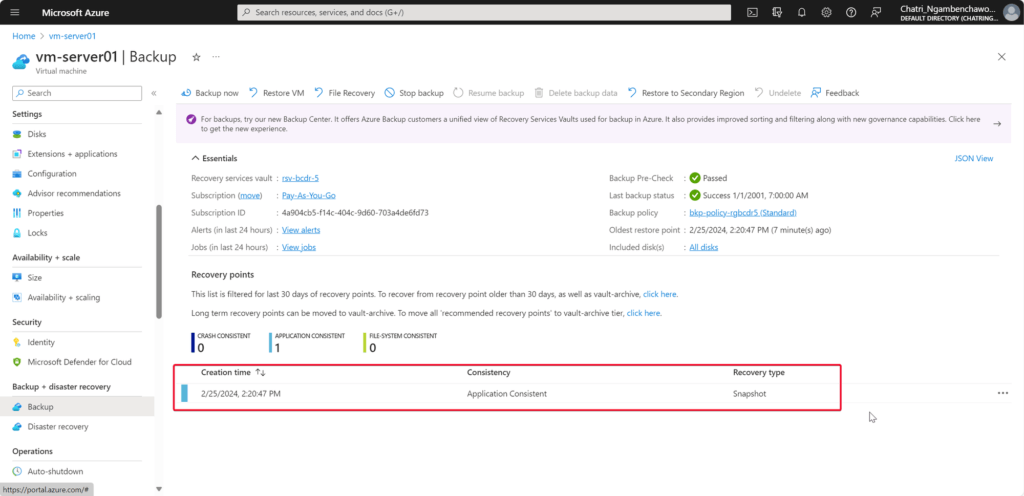Open the Pay-As-You-Go subscription
1024x496 pixels.
pos(309,196)
